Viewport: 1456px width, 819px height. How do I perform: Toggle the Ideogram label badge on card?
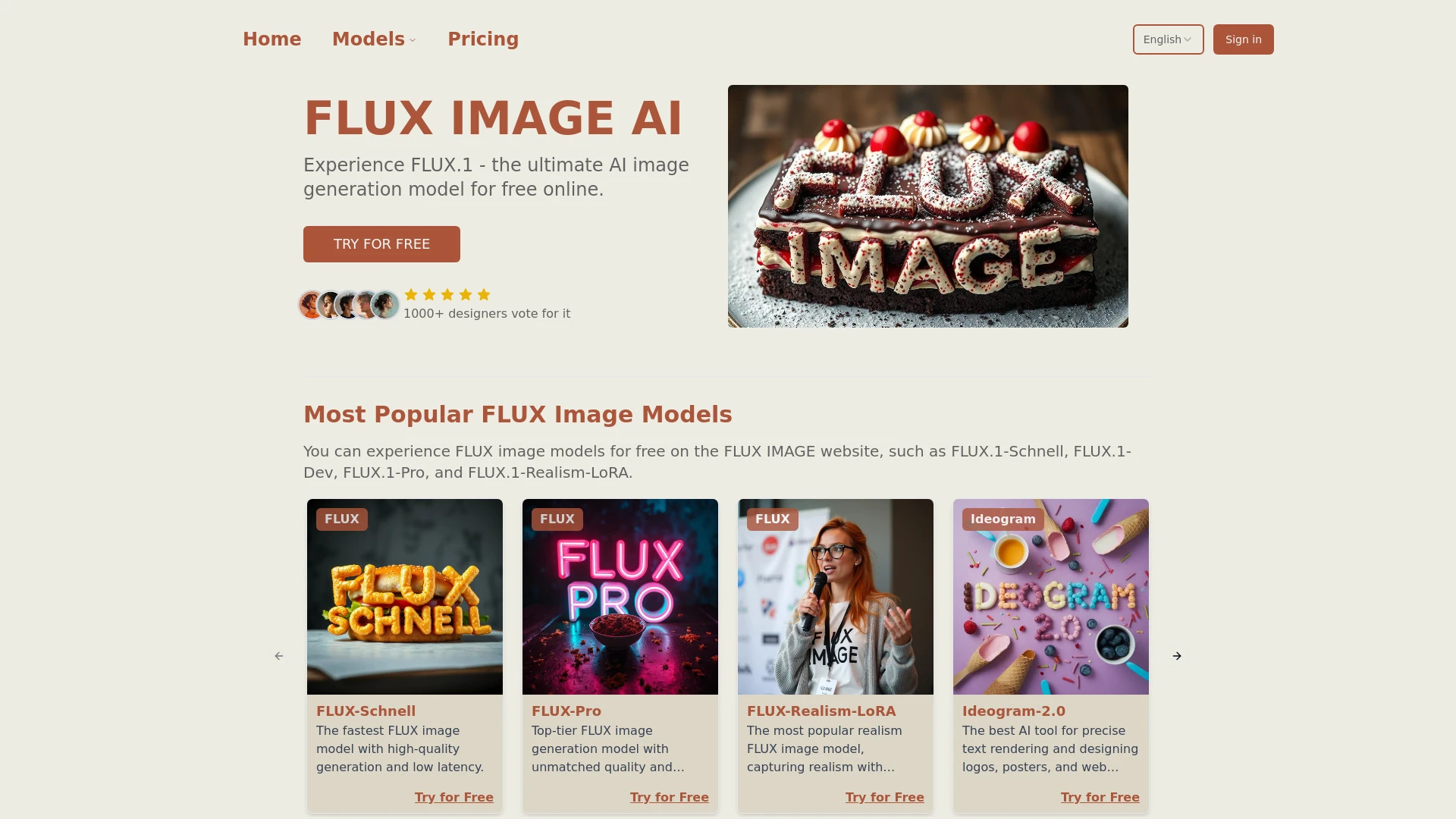click(x=1002, y=518)
